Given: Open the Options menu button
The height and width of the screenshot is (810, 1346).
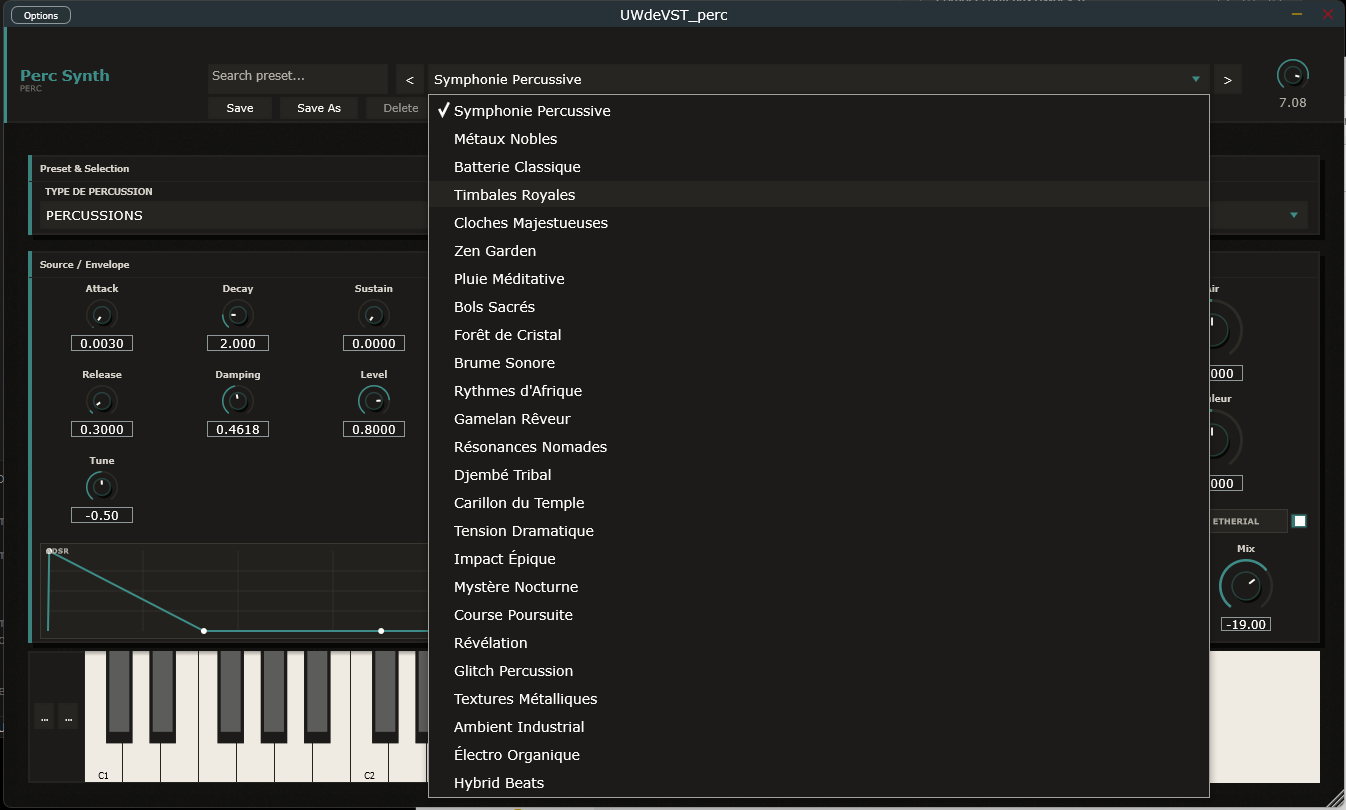Looking at the screenshot, I should point(41,15).
